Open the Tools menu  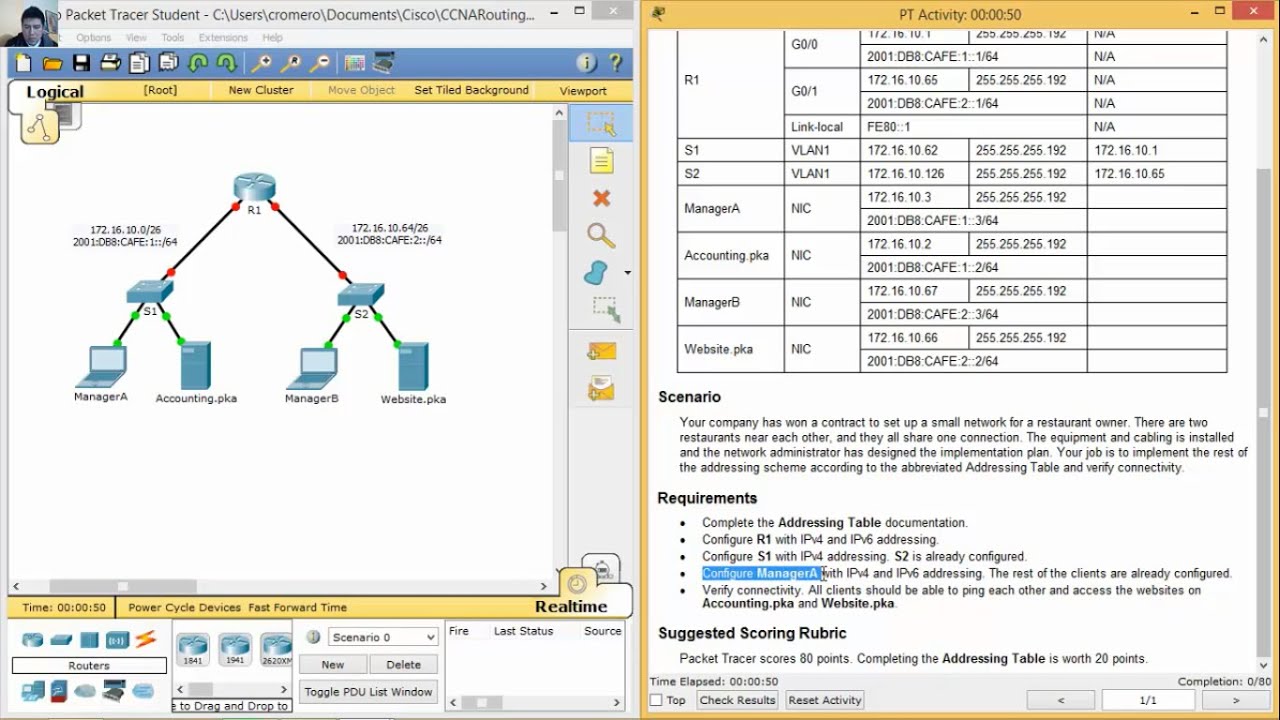[x=172, y=38]
